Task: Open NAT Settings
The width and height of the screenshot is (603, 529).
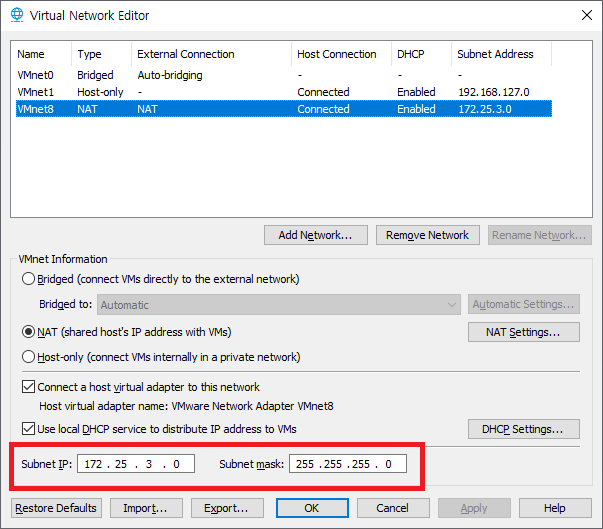Action: (x=524, y=332)
